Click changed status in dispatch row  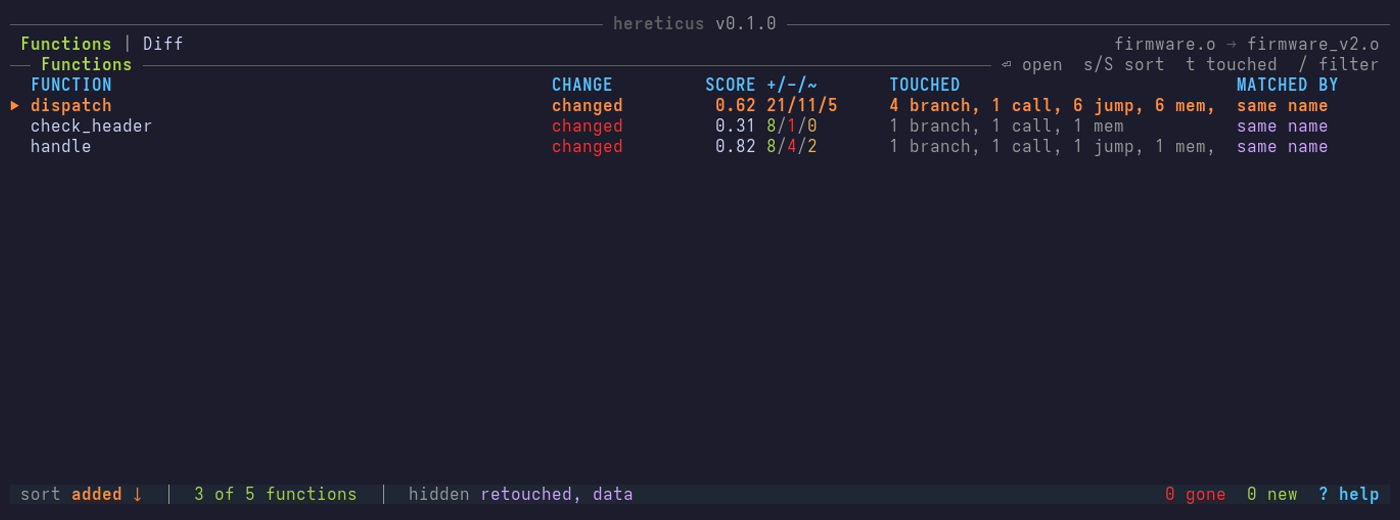point(587,105)
